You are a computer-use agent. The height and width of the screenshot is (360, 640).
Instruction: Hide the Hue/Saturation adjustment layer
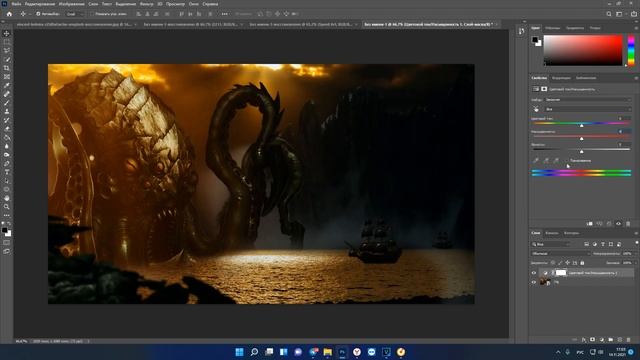tap(534, 273)
